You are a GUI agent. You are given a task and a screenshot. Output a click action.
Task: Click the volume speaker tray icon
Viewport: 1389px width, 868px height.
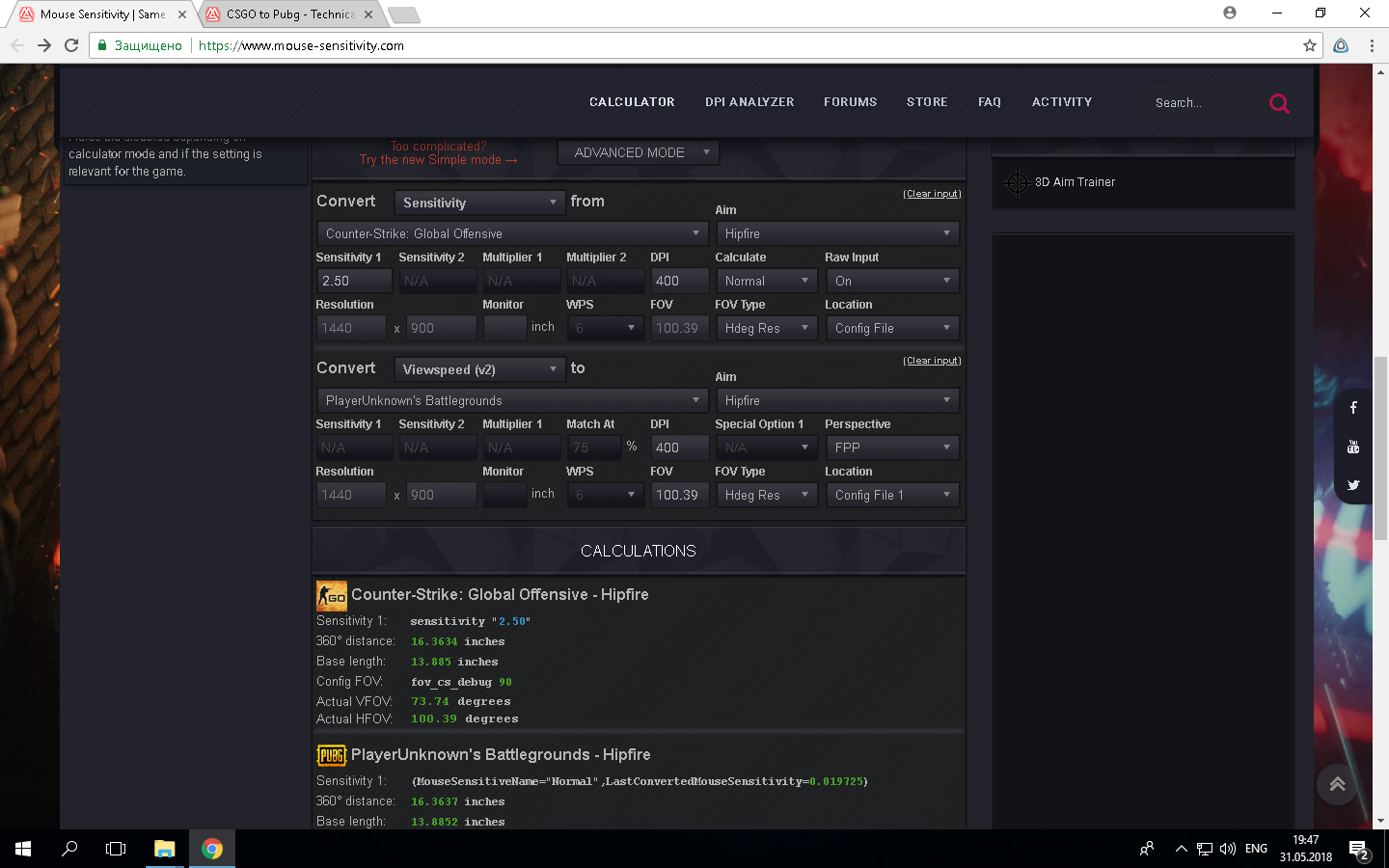click(x=1228, y=849)
